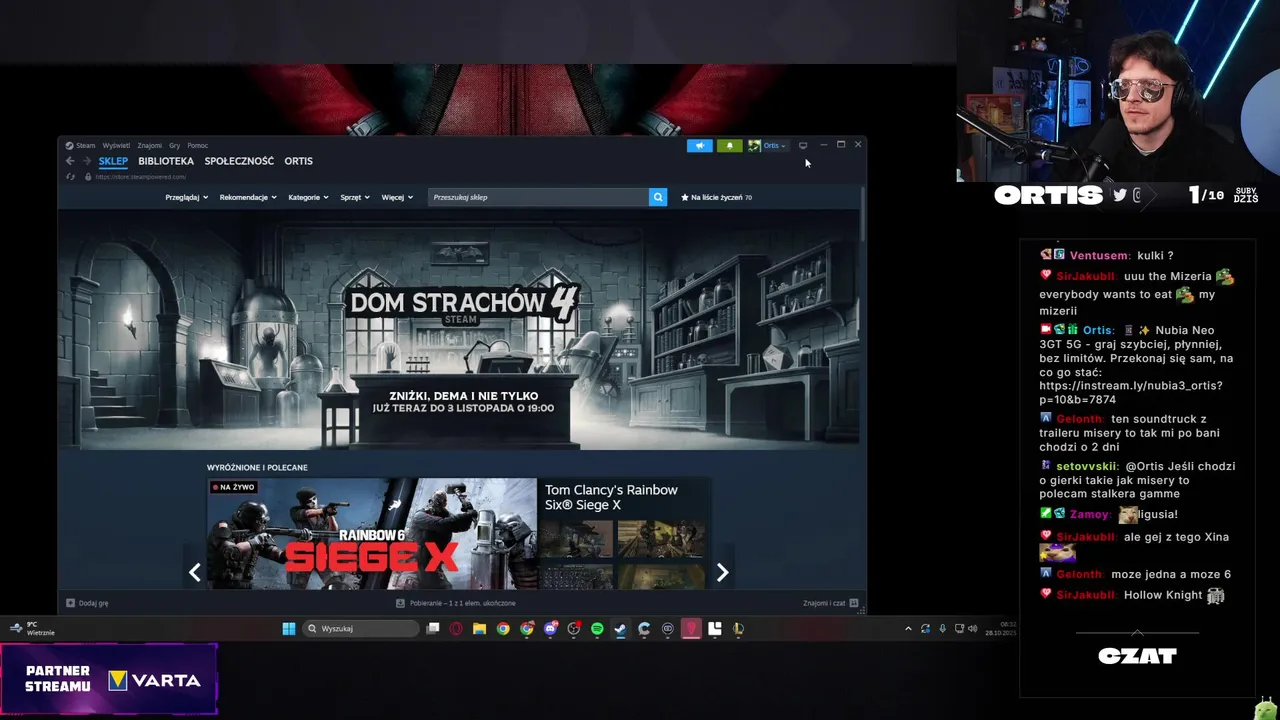Click the CZAT label below chat

pyautogui.click(x=1137, y=656)
